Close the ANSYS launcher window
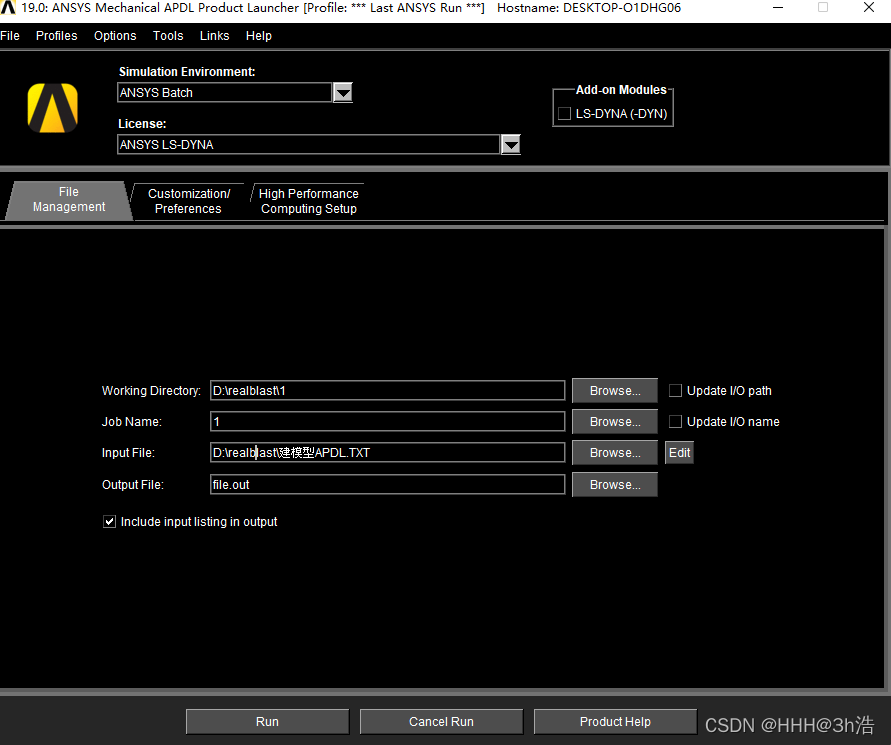 click(x=869, y=8)
